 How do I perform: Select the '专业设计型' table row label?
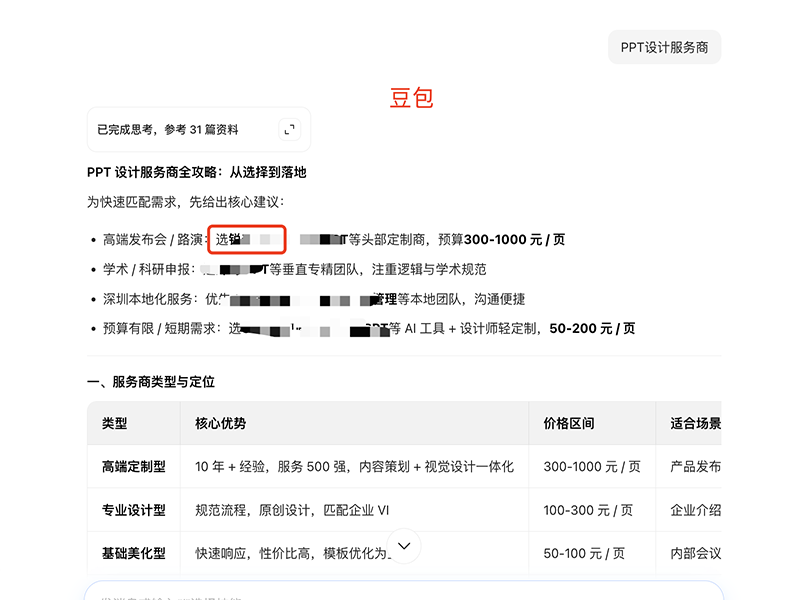coord(134,510)
